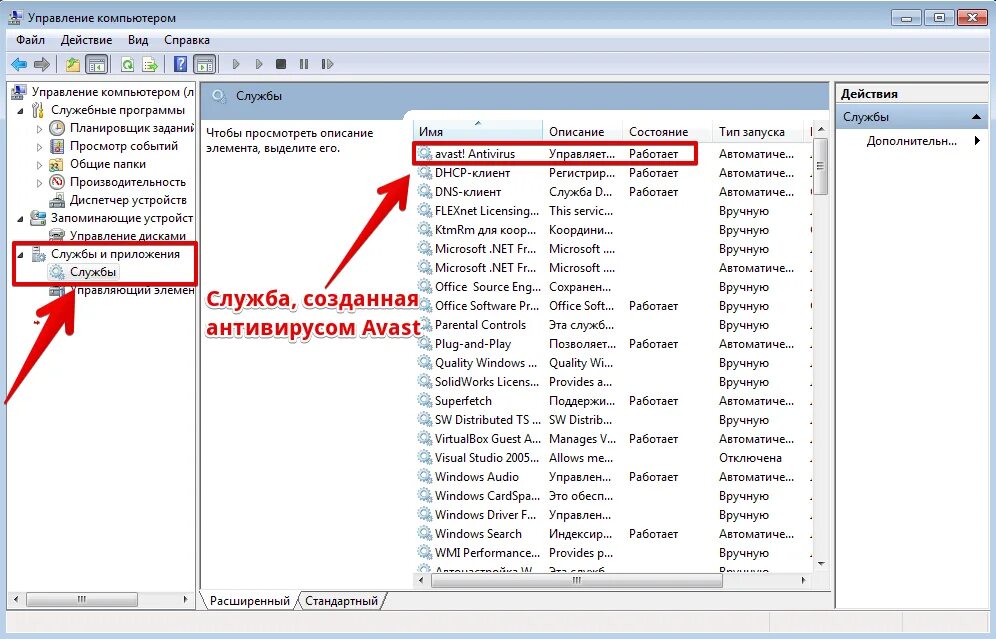This screenshot has width=996, height=639.
Task: Click the gear icon next to Windows Audio
Action: click(424, 477)
